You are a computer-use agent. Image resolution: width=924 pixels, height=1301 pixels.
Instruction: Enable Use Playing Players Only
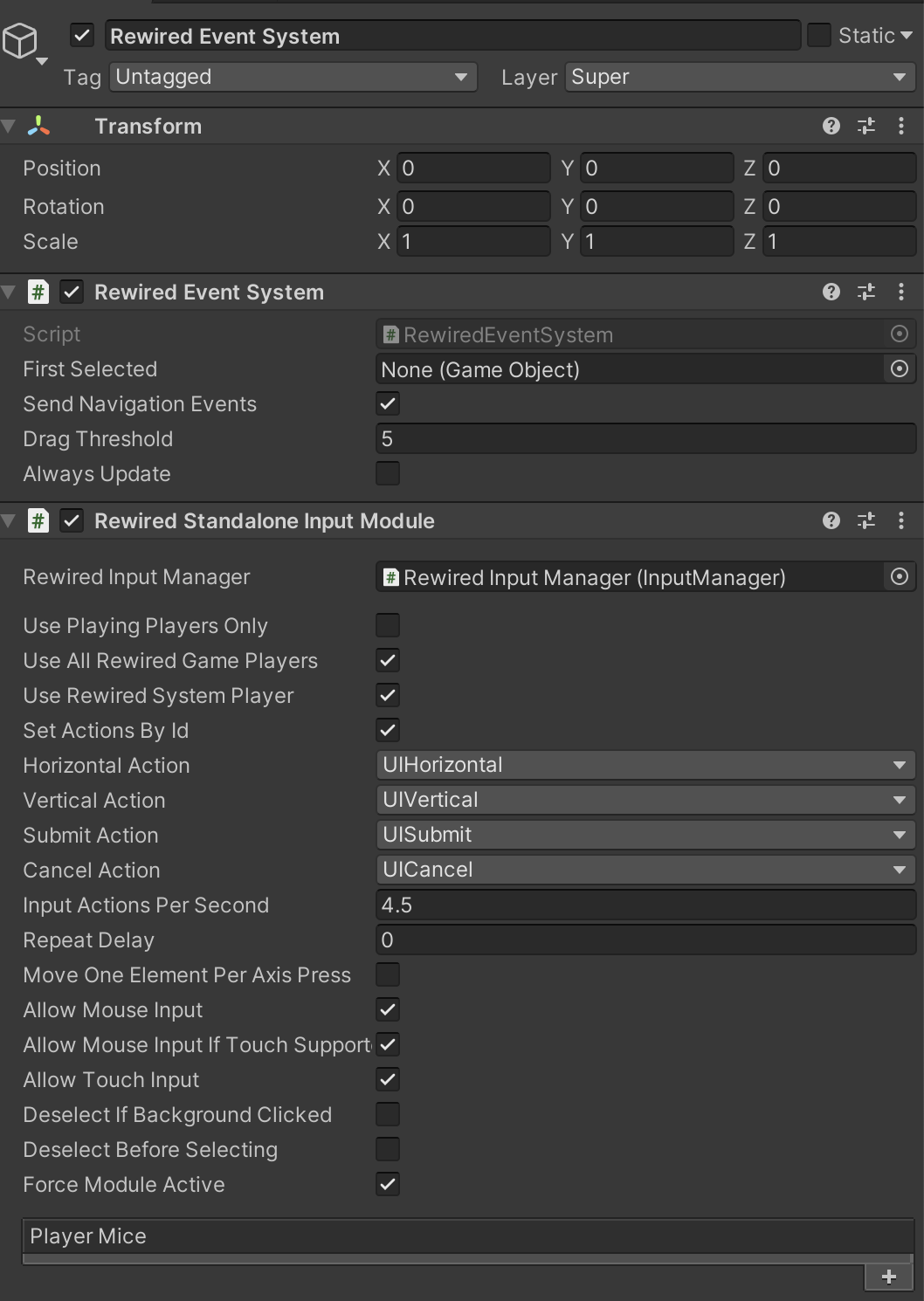tap(388, 625)
